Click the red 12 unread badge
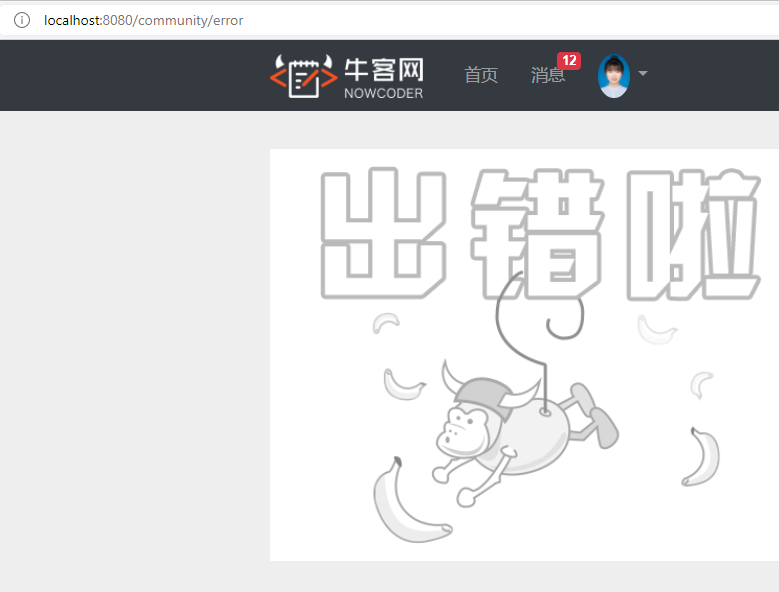The image size is (779, 592). [569, 61]
